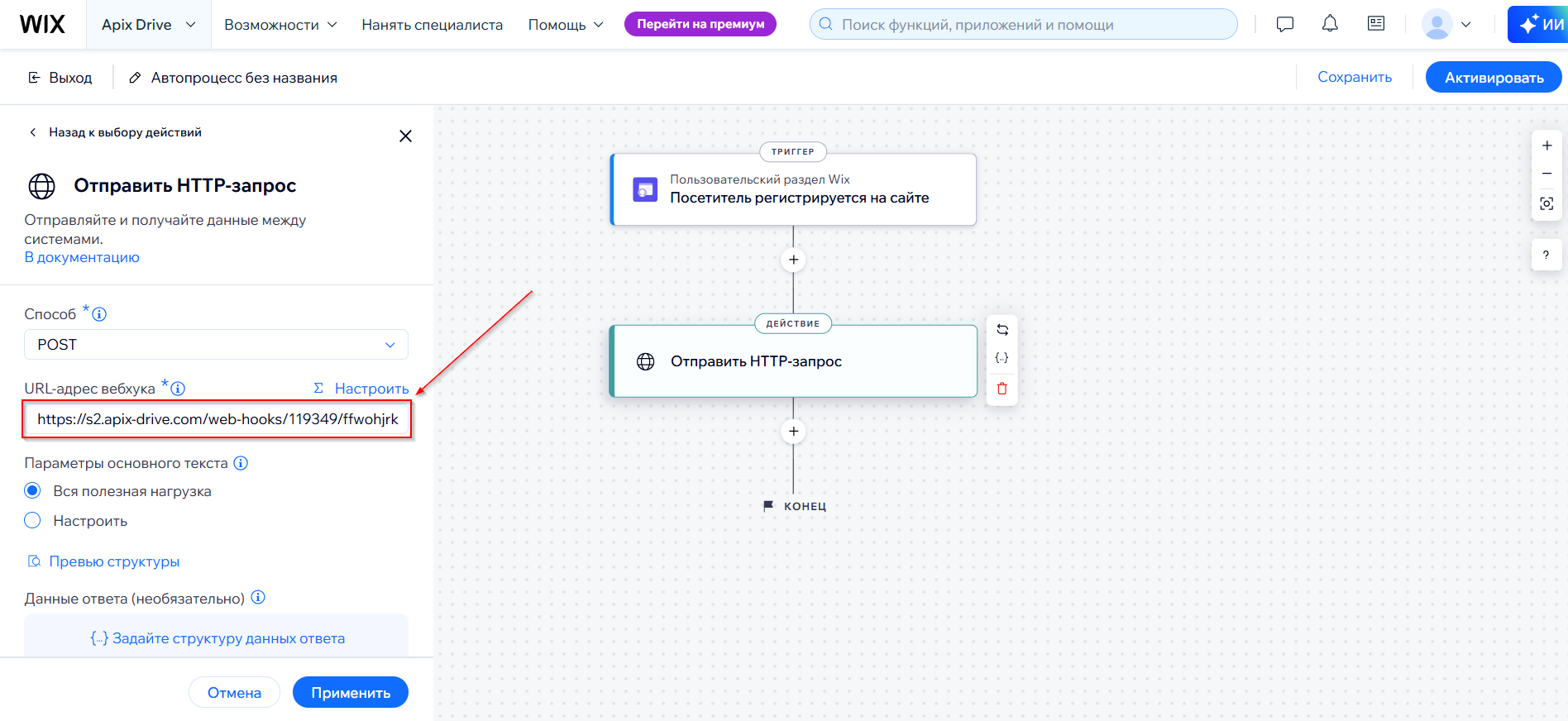
Task: Select Вся полезная нагрузка radio option
Action: click(32, 491)
